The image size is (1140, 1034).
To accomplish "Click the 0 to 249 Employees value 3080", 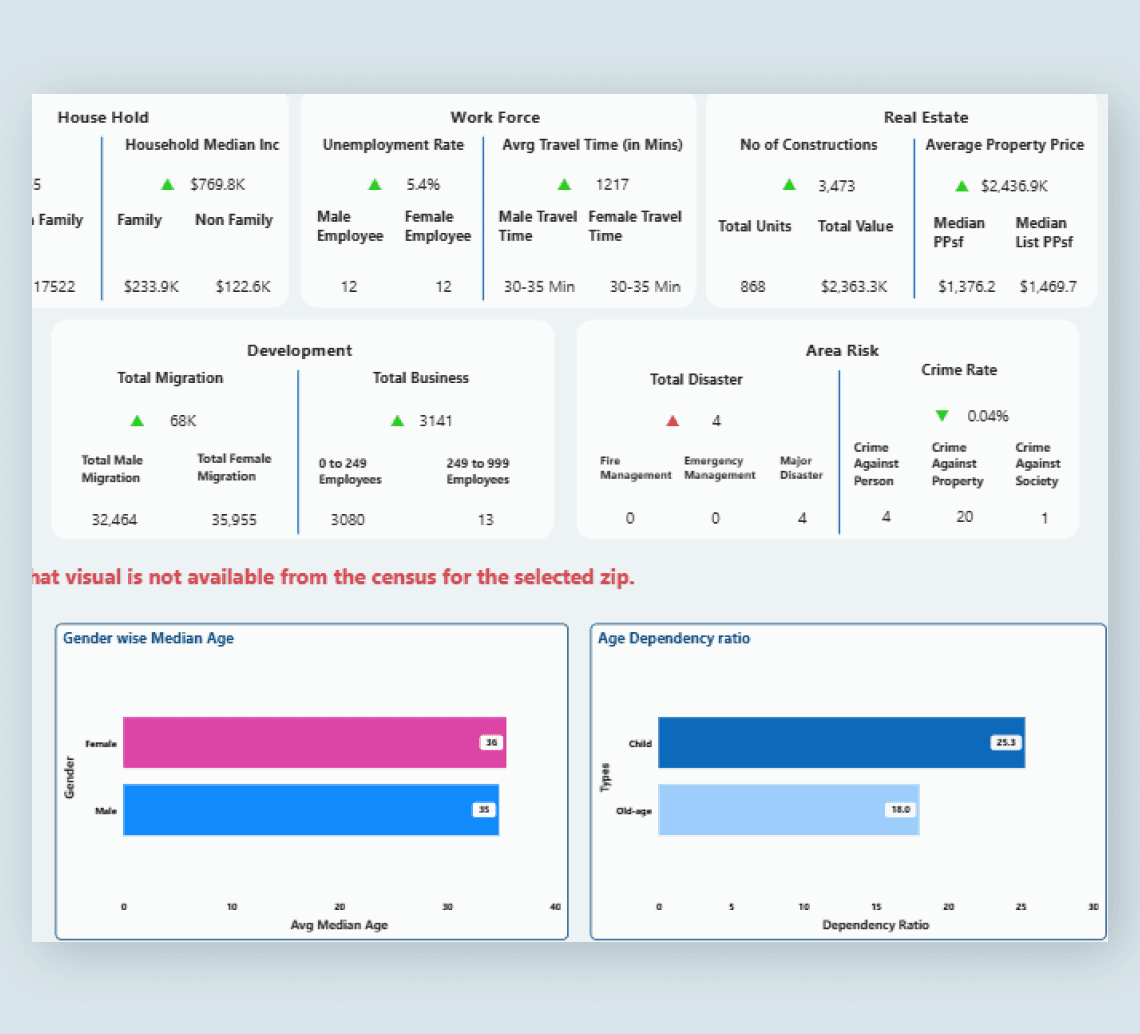I will 348,520.
